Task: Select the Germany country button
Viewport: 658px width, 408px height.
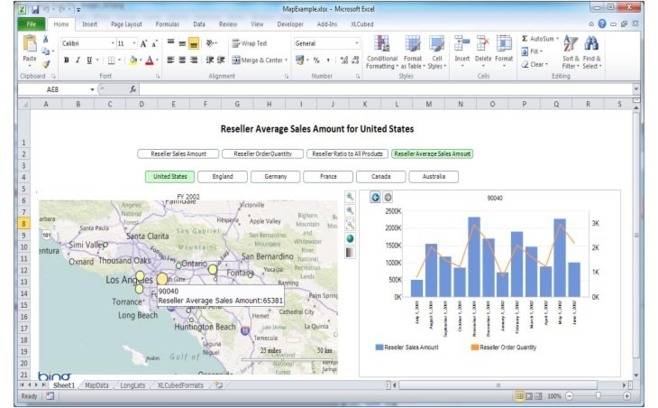Action: (275, 176)
